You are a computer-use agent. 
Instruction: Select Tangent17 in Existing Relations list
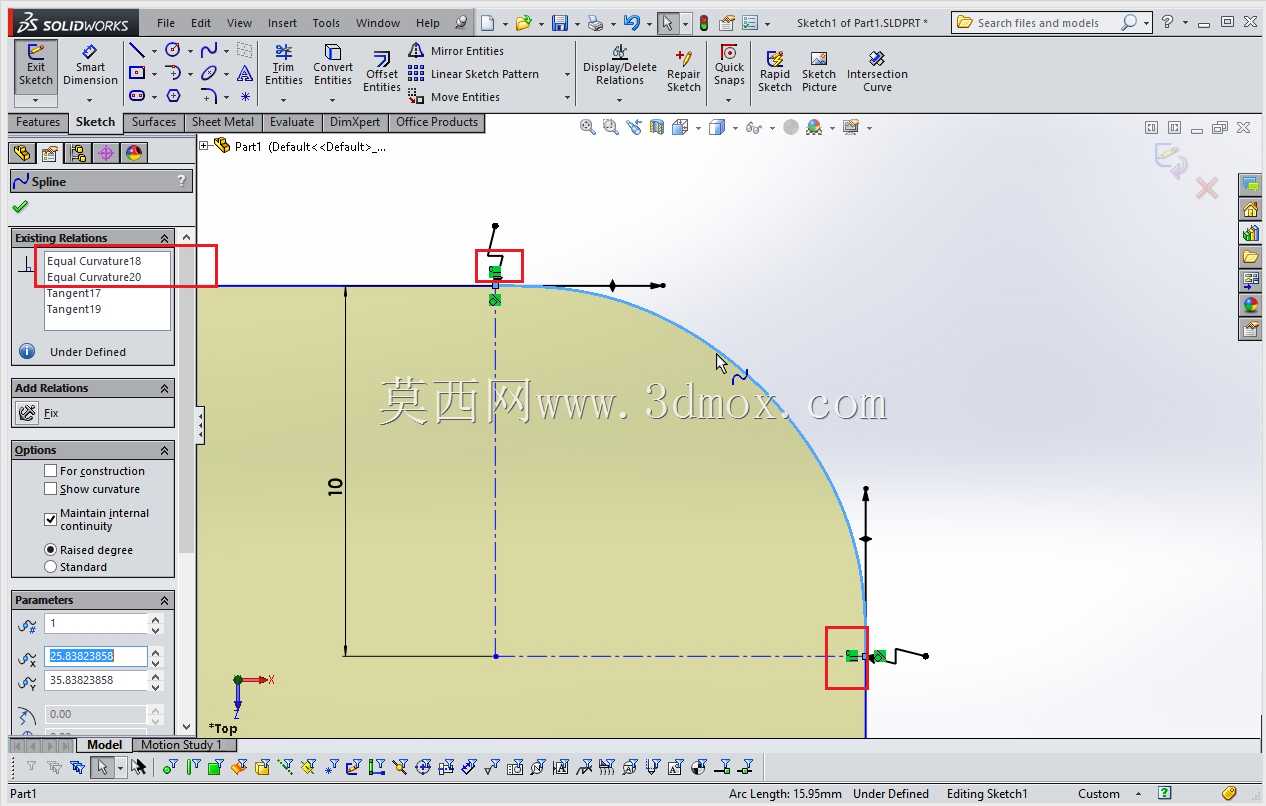pos(74,293)
